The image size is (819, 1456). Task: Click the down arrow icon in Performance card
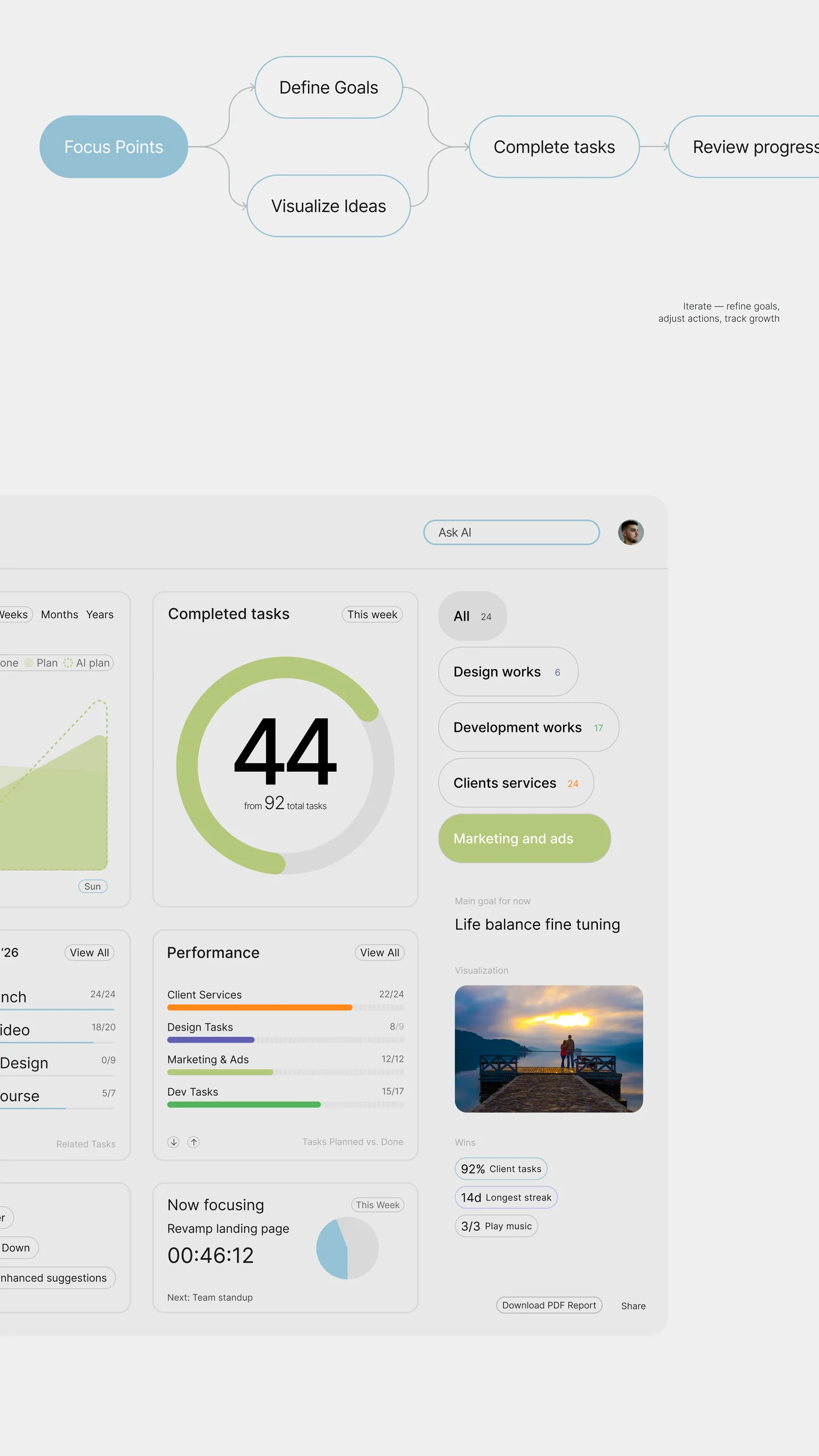point(173,1142)
